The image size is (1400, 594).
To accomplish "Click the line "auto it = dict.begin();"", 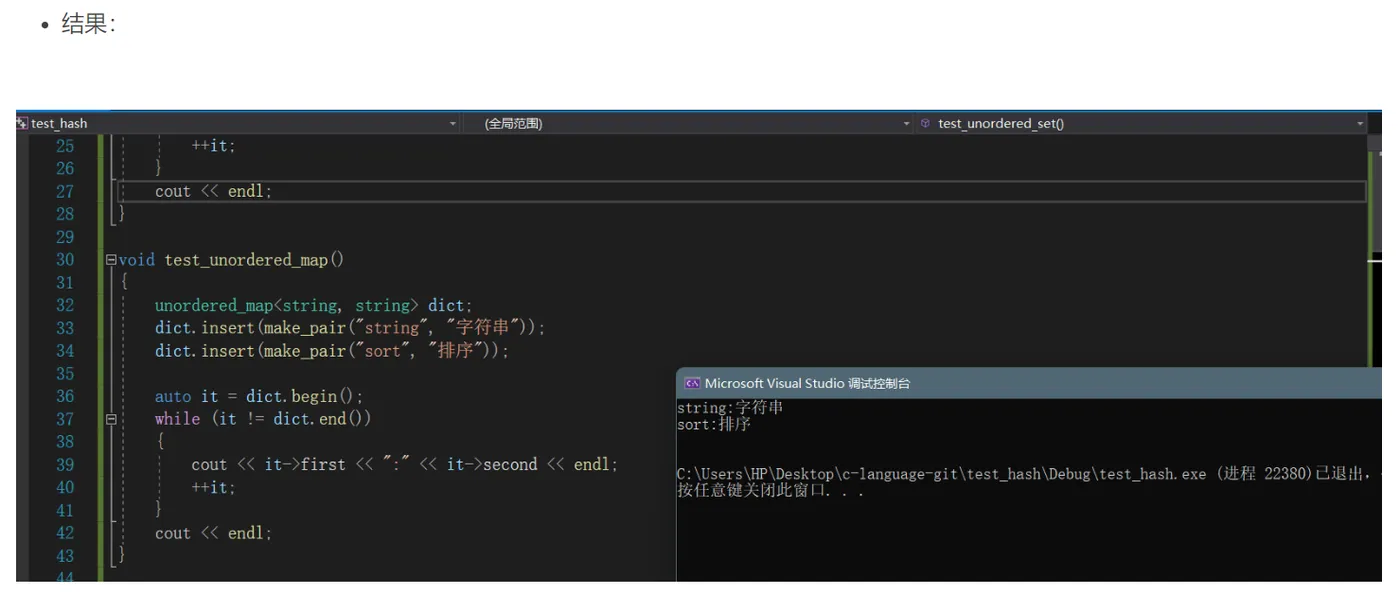I will tap(259, 397).
